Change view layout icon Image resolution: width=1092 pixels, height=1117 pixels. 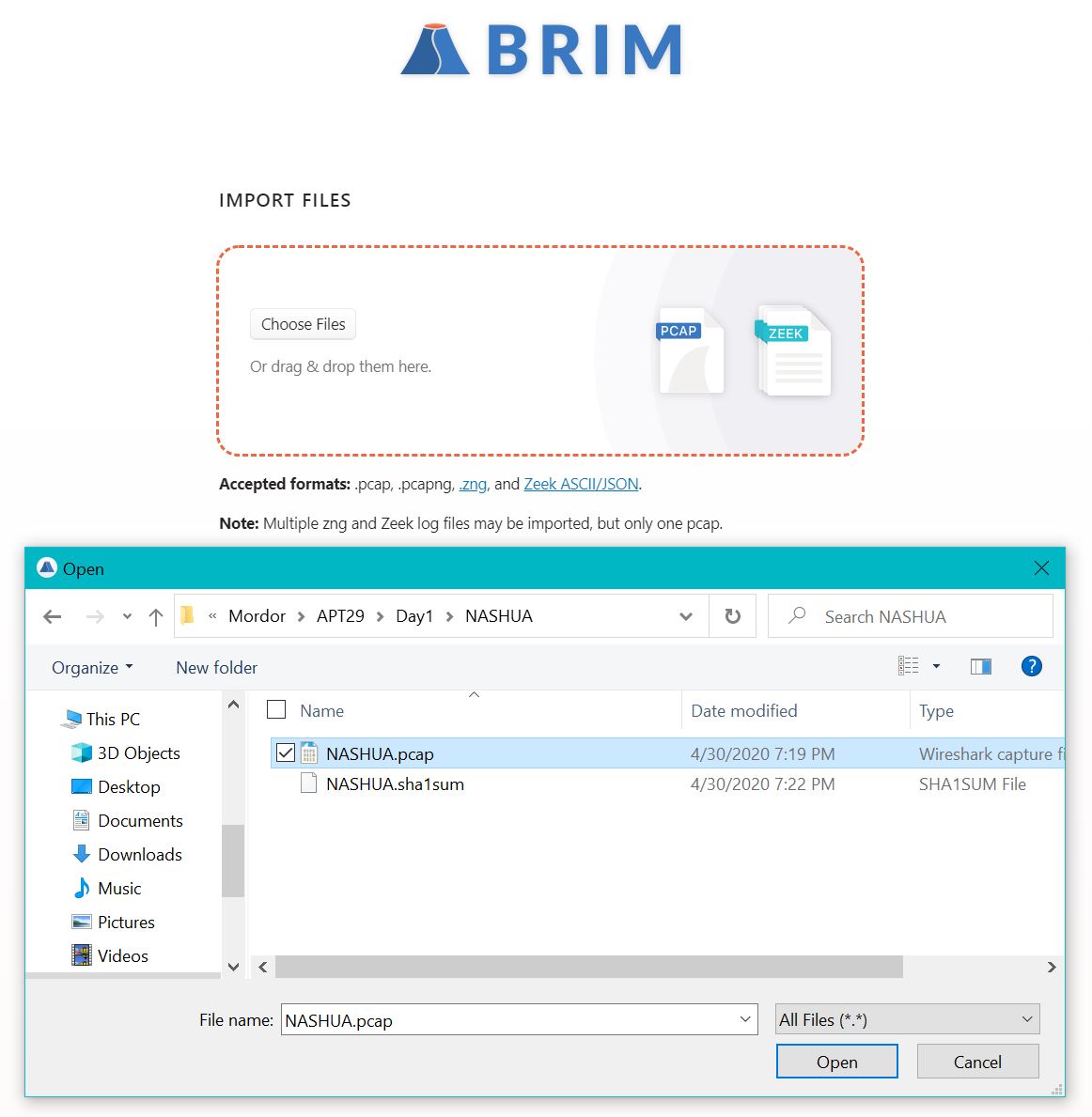(x=908, y=666)
